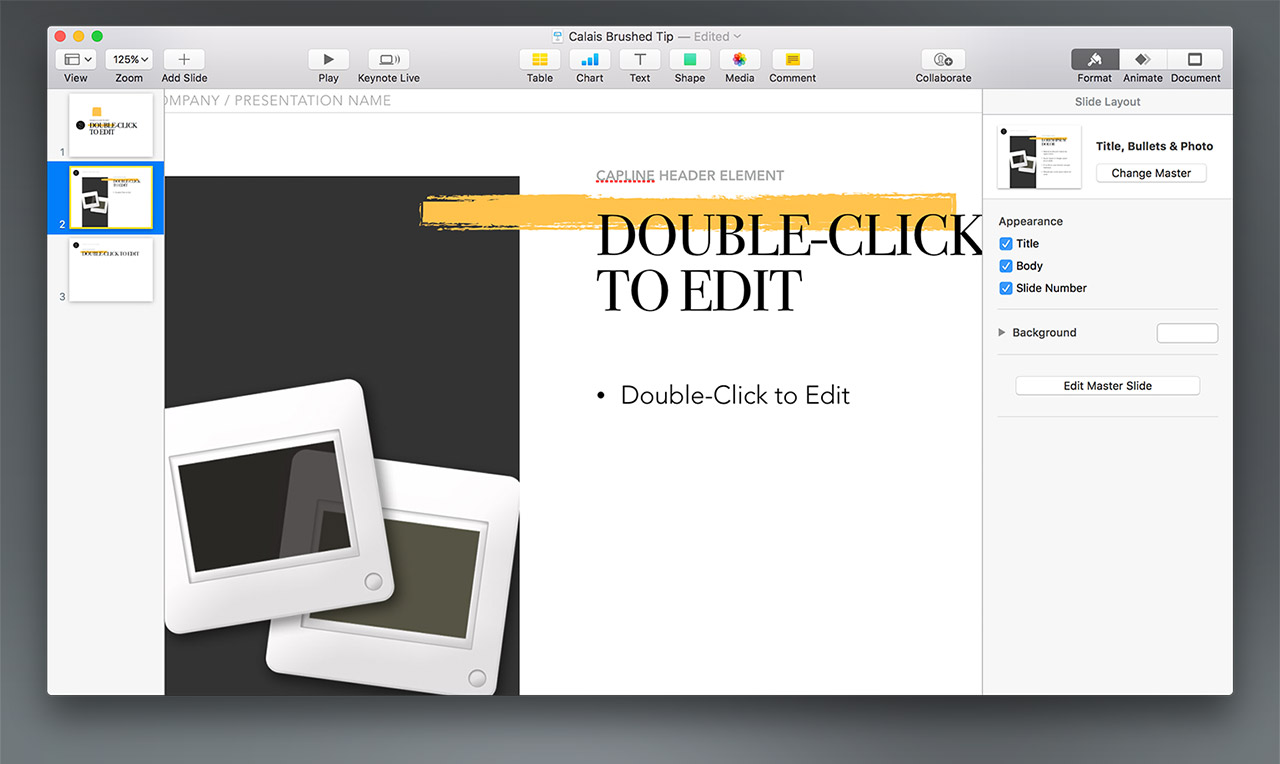Image resolution: width=1280 pixels, height=764 pixels.
Task: Click the Collaborate icon
Action: click(x=943, y=60)
